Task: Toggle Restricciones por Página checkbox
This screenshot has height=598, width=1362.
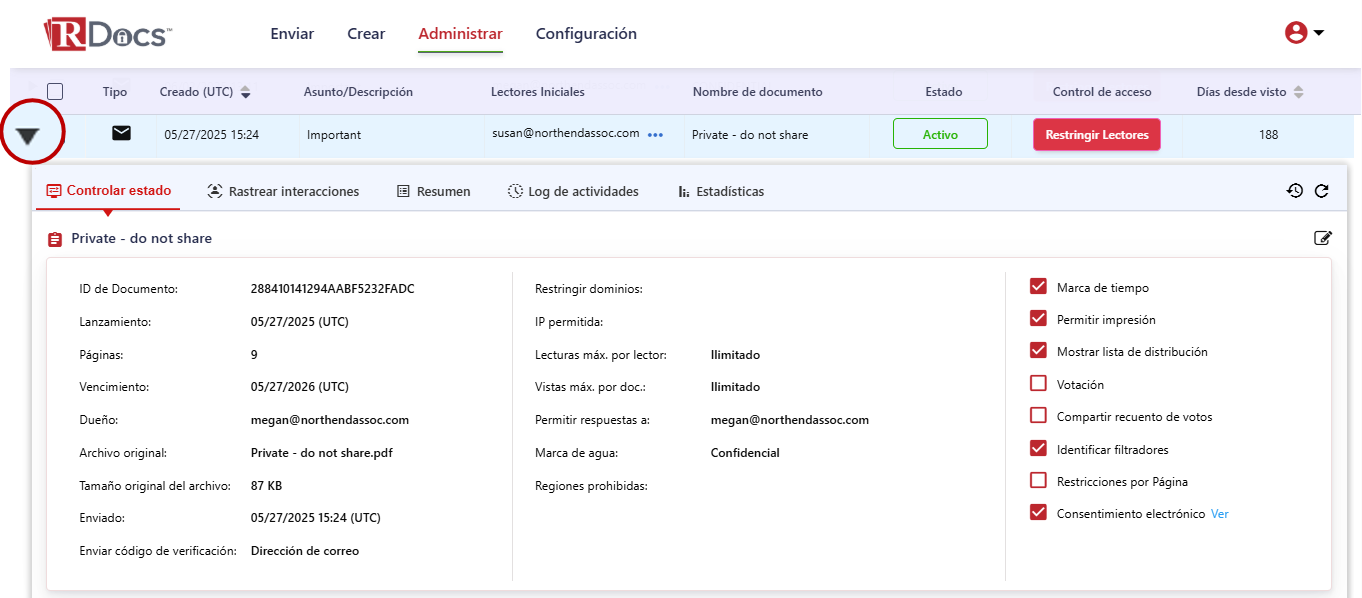Action: (x=1038, y=481)
